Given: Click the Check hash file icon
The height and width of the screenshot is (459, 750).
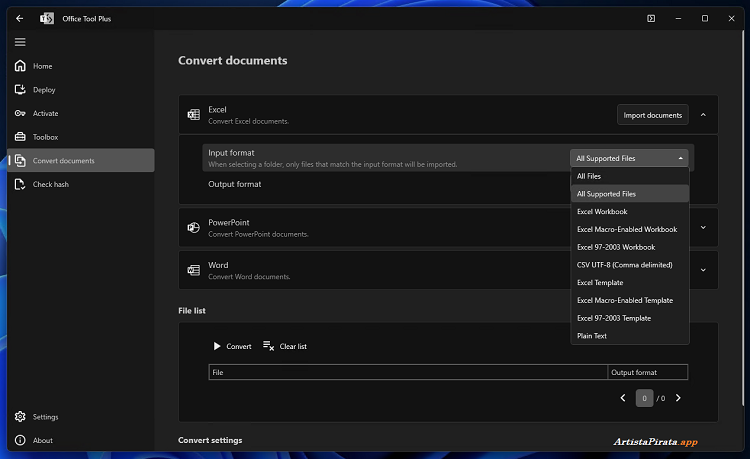Looking at the screenshot, I should pyautogui.click(x=20, y=184).
